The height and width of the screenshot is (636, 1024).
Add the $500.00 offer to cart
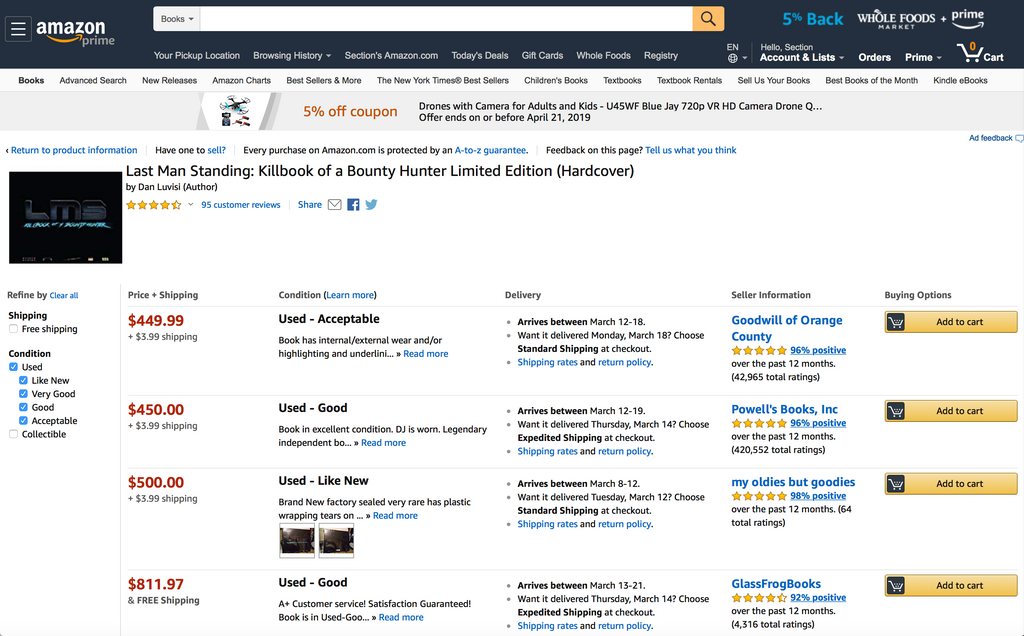pos(951,484)
